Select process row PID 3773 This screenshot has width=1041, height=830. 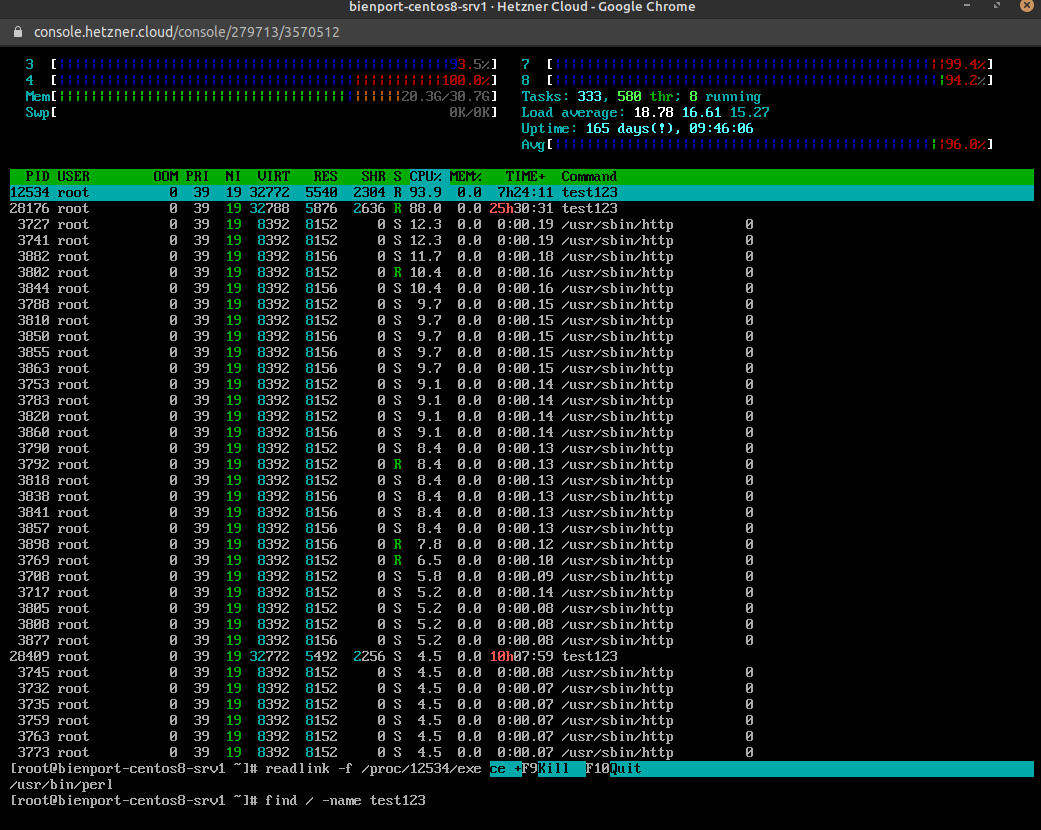(521, 752)
